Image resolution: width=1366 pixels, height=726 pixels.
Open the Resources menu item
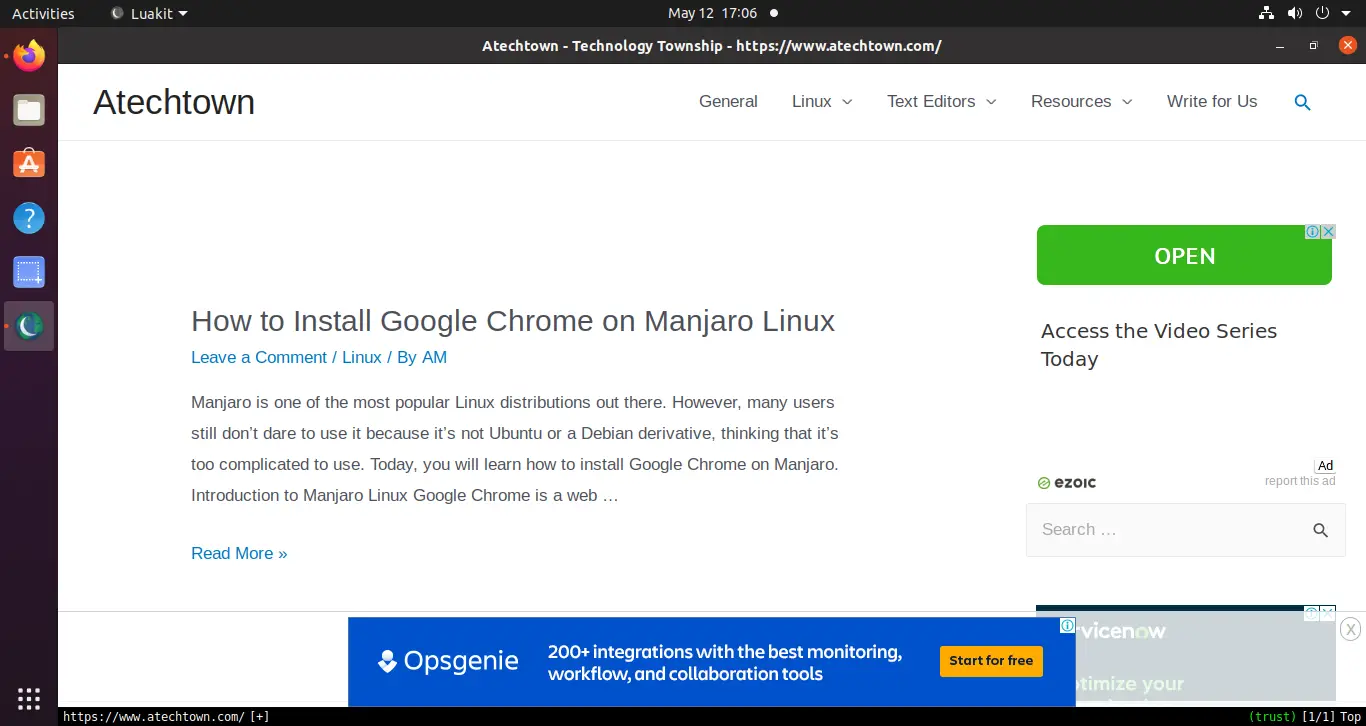pos(1071,102)
